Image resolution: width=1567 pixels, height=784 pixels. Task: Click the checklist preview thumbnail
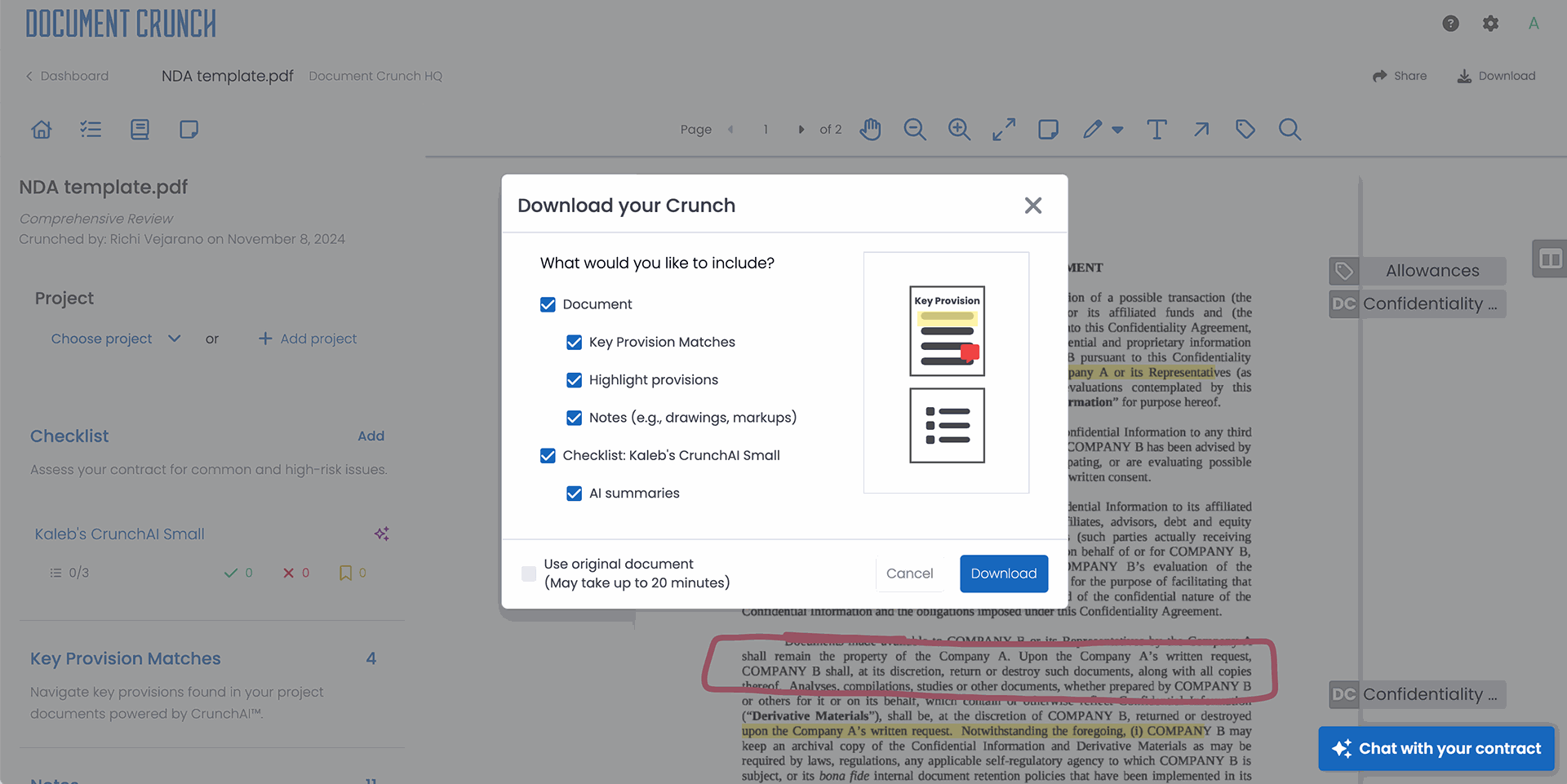coord(947,425)
